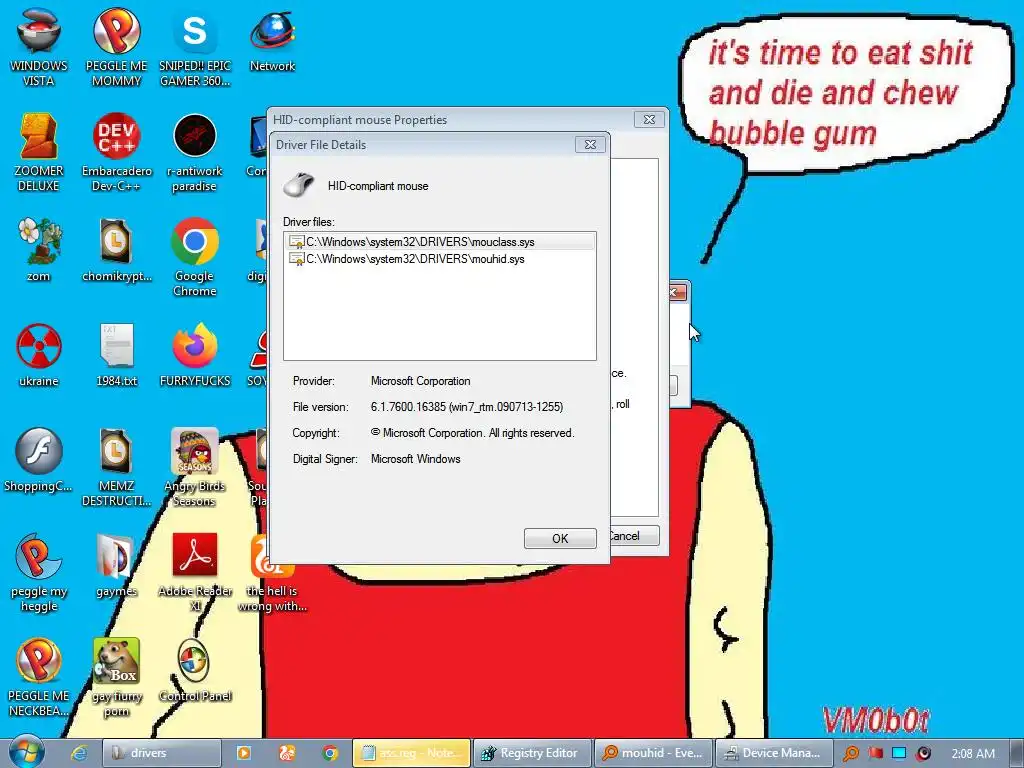This screenshot has height=768, width=1024.
Task: Click the Digital Signer value Microsoft Windows
Action: pyautogui.click(x=415, y=459)
